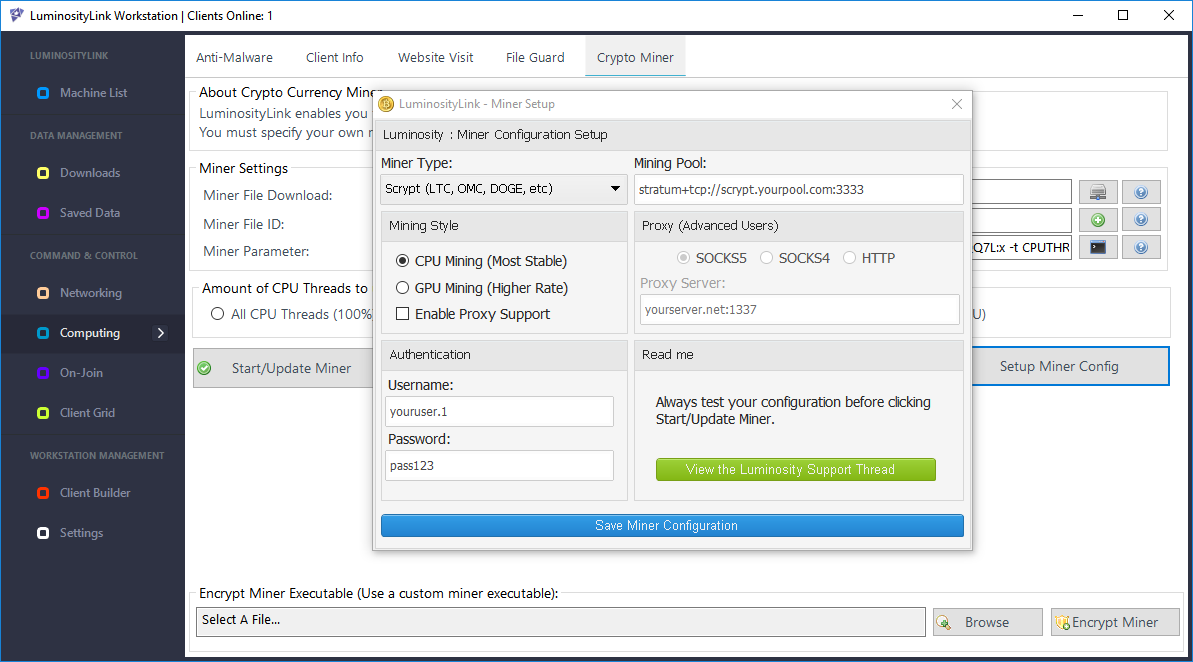Click the Proxy Server field

(x=800, y=310)
